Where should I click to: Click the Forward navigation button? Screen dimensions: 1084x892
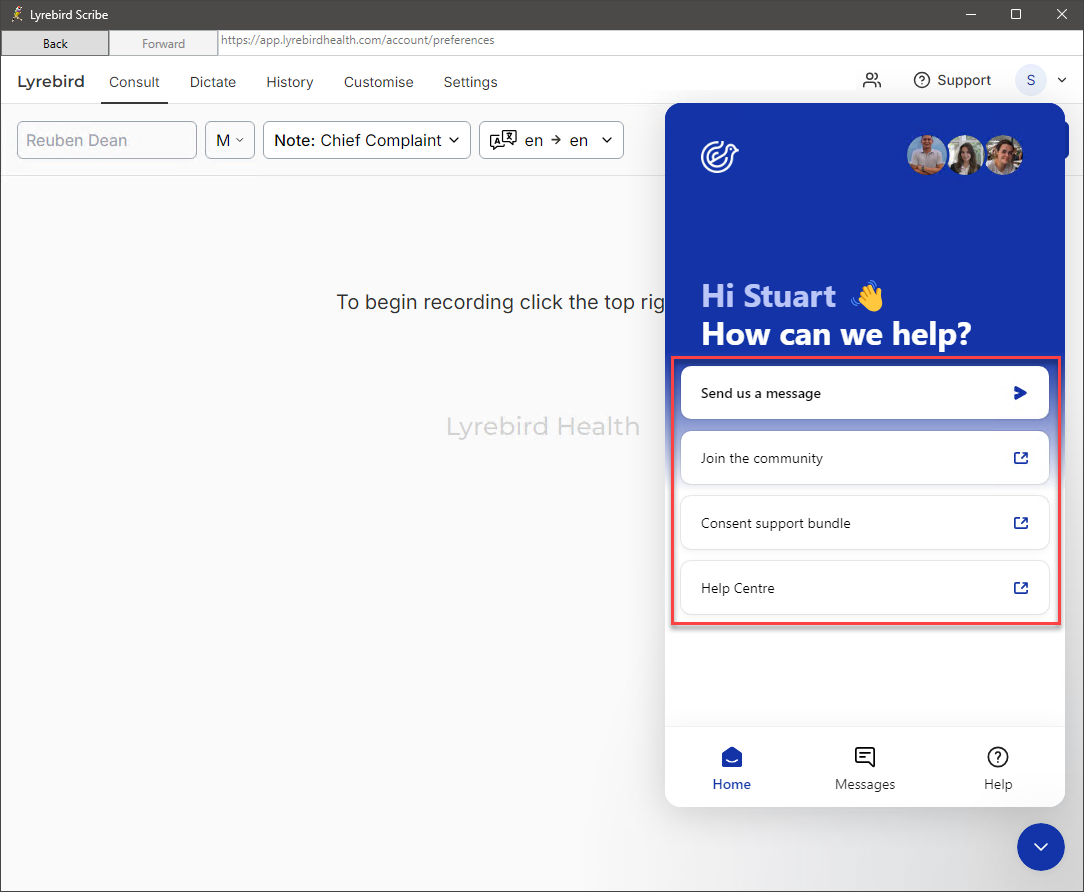click(163, 43)
